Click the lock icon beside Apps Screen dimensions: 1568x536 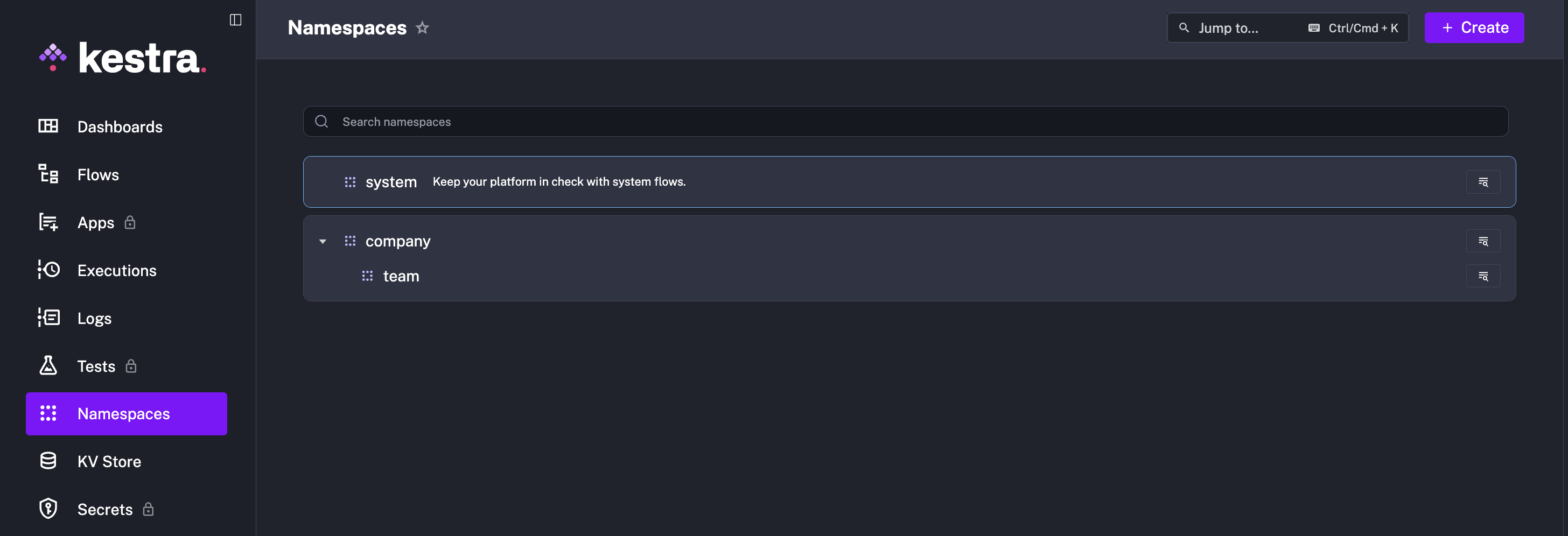(130, 223)
